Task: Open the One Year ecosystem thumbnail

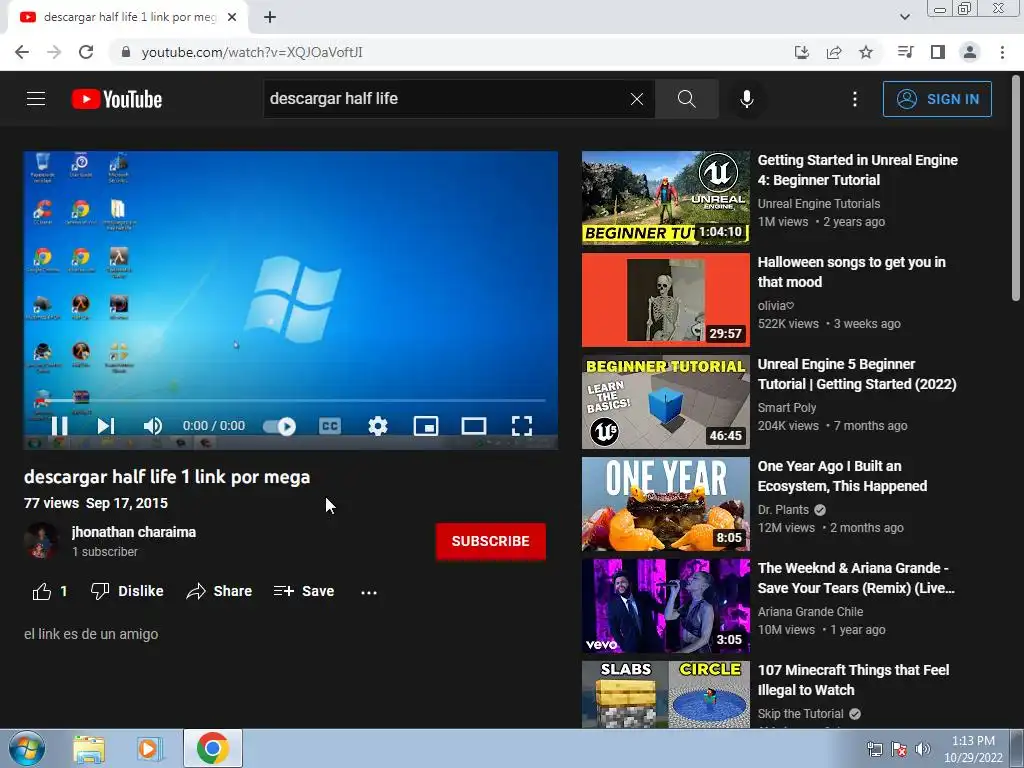Action: coord(665,504)
